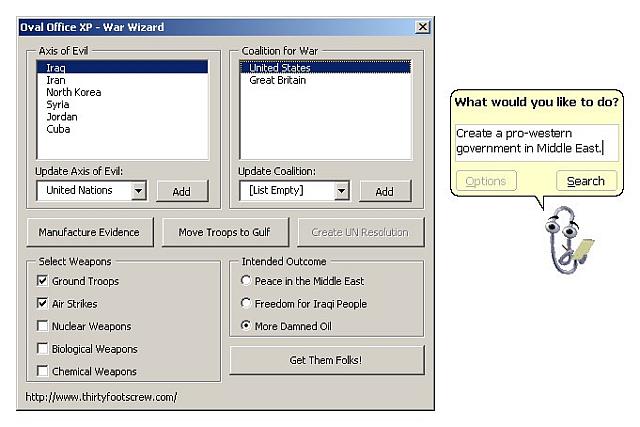Screen dimensions: 640x427
Task: Choose Freedom for Iraqi People option
Action: (x=246, y=303)
